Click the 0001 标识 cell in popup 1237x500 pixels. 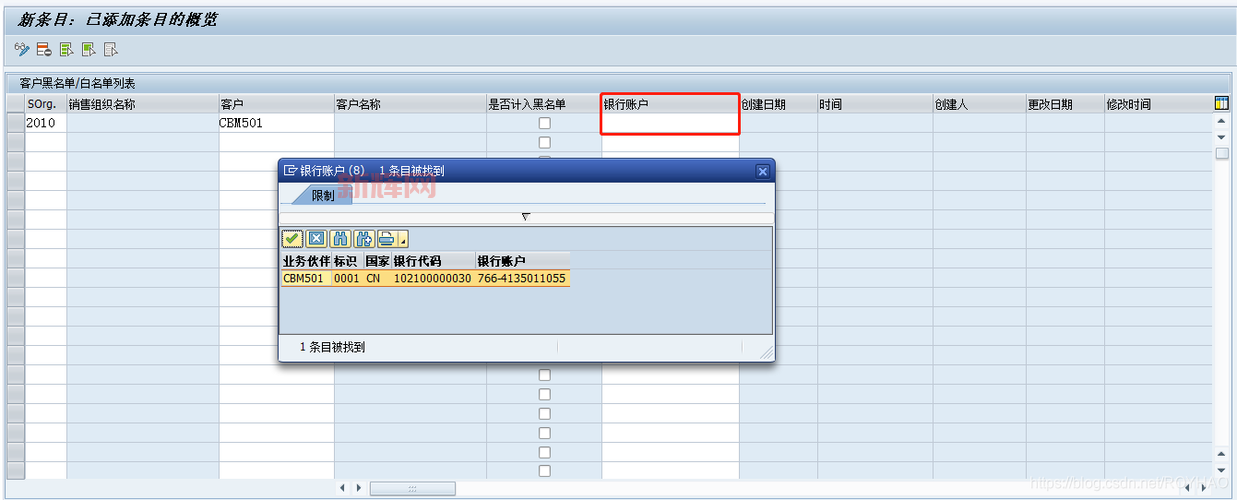(347, 278)
